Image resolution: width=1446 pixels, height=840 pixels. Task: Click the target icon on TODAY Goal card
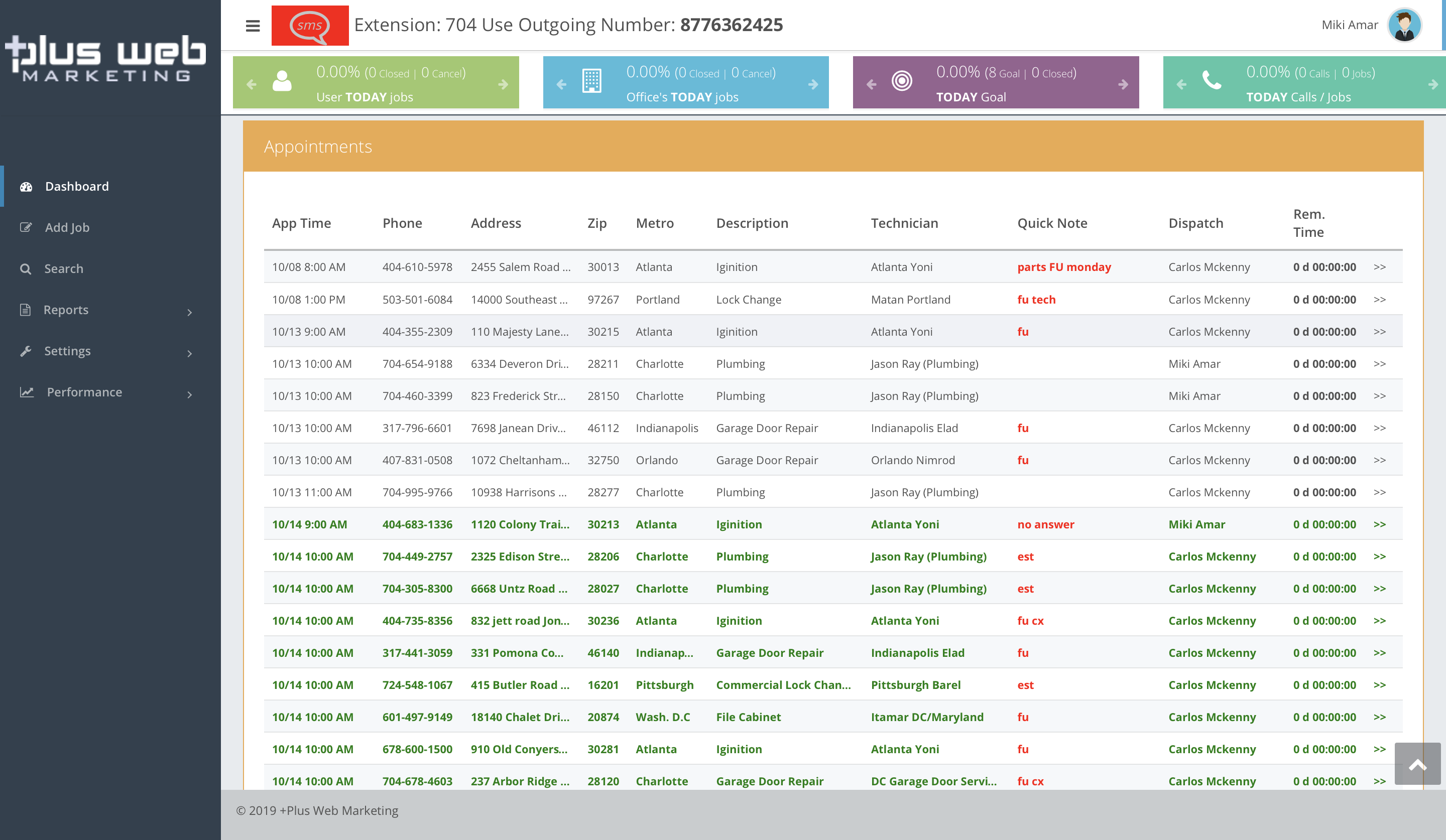tap(903, 82)
